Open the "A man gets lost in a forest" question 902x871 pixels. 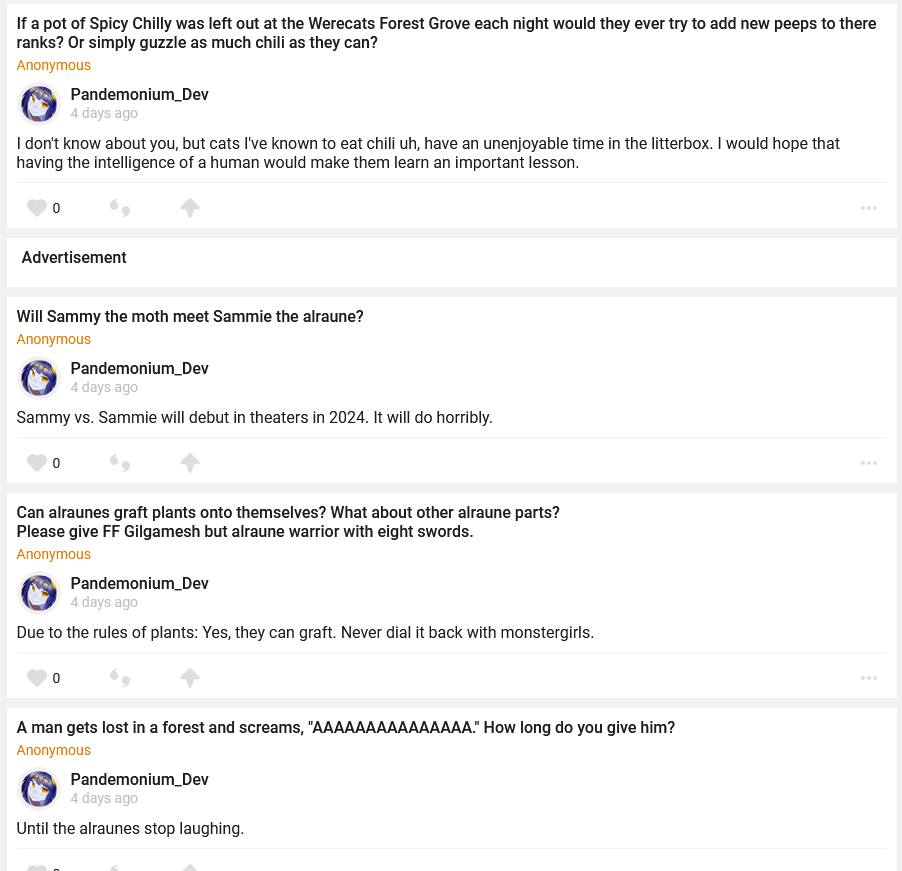point(345,728)
